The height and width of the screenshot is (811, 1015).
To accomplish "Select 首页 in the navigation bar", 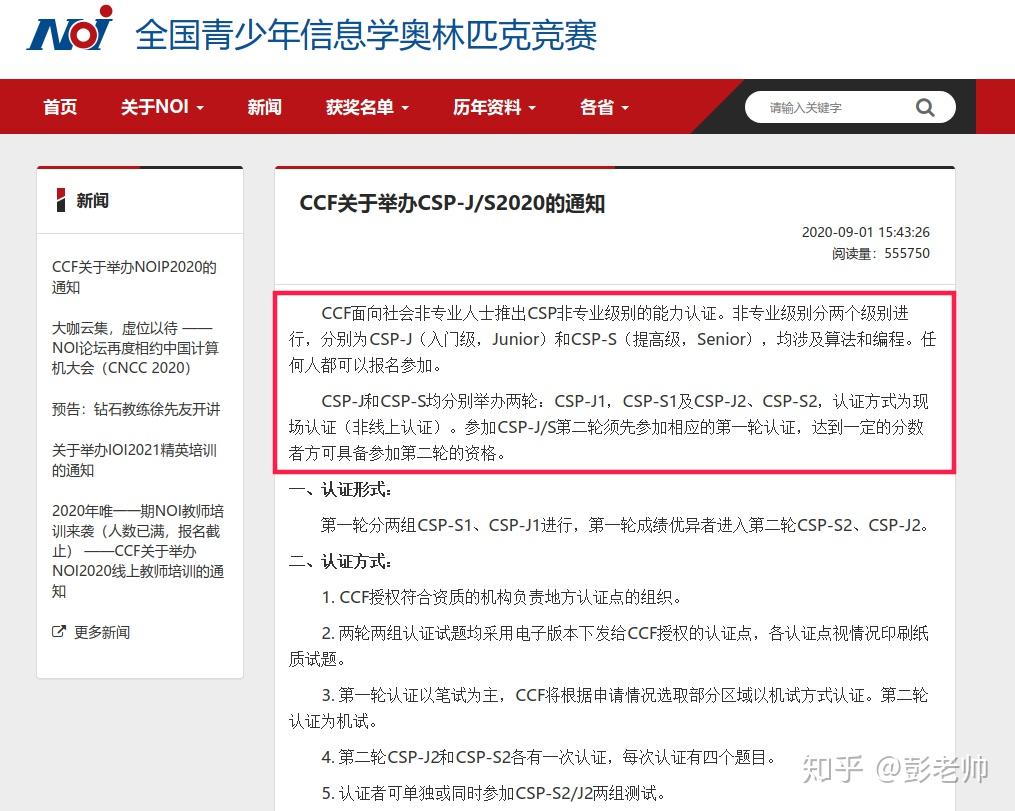I will pyautogui.click(x=59, y=106).
